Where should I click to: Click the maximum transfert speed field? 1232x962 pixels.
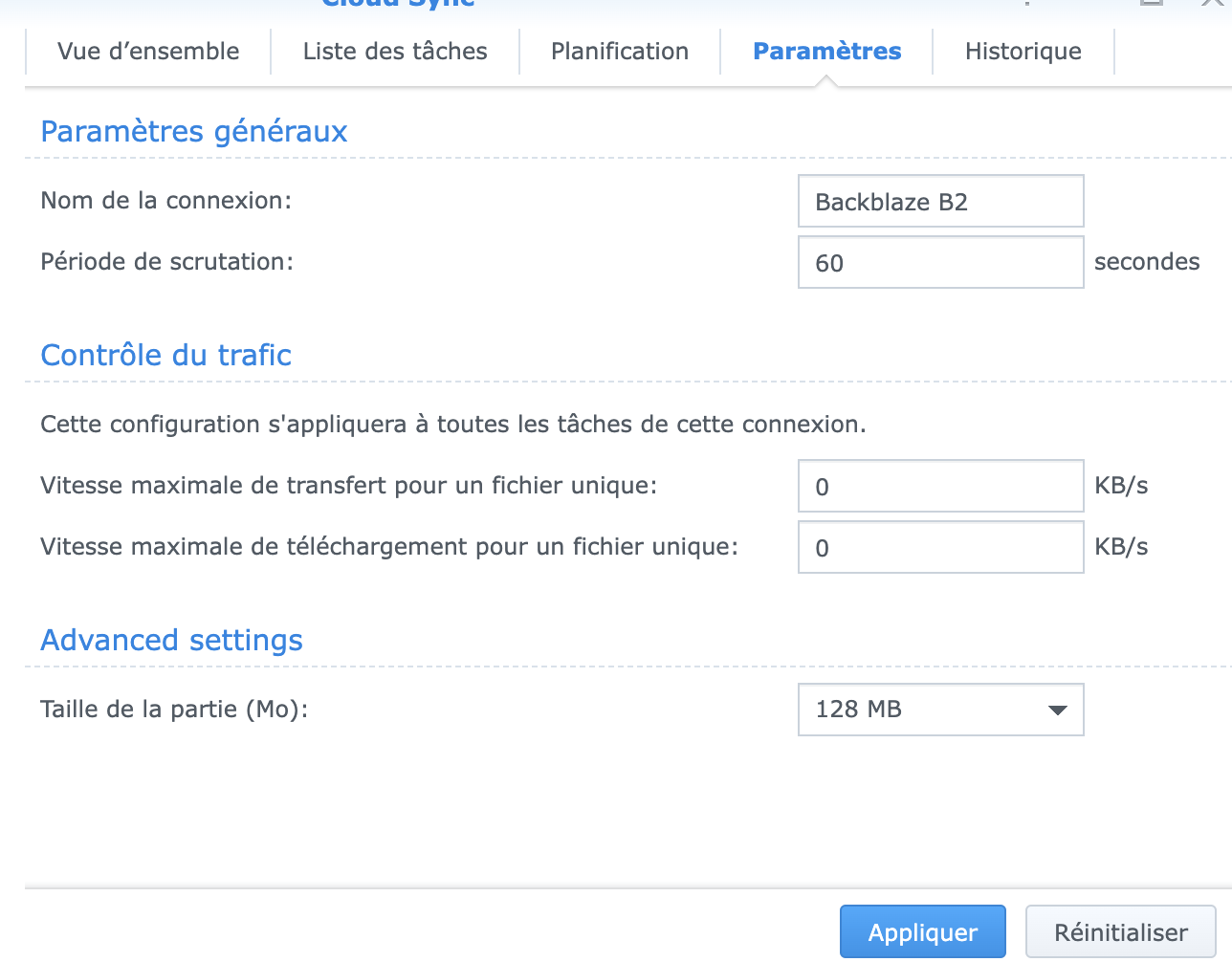tap(940, 487)
